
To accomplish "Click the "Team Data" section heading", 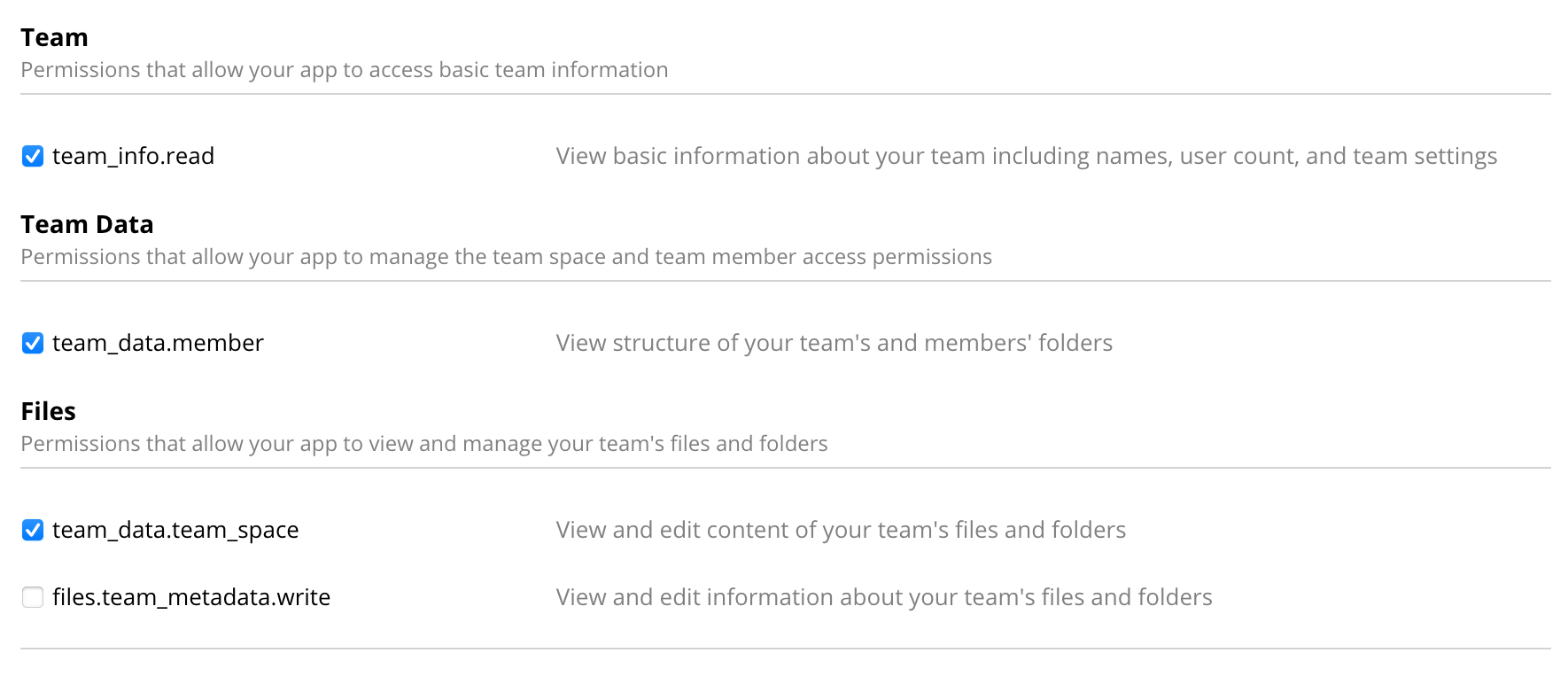I will point(87,225).
